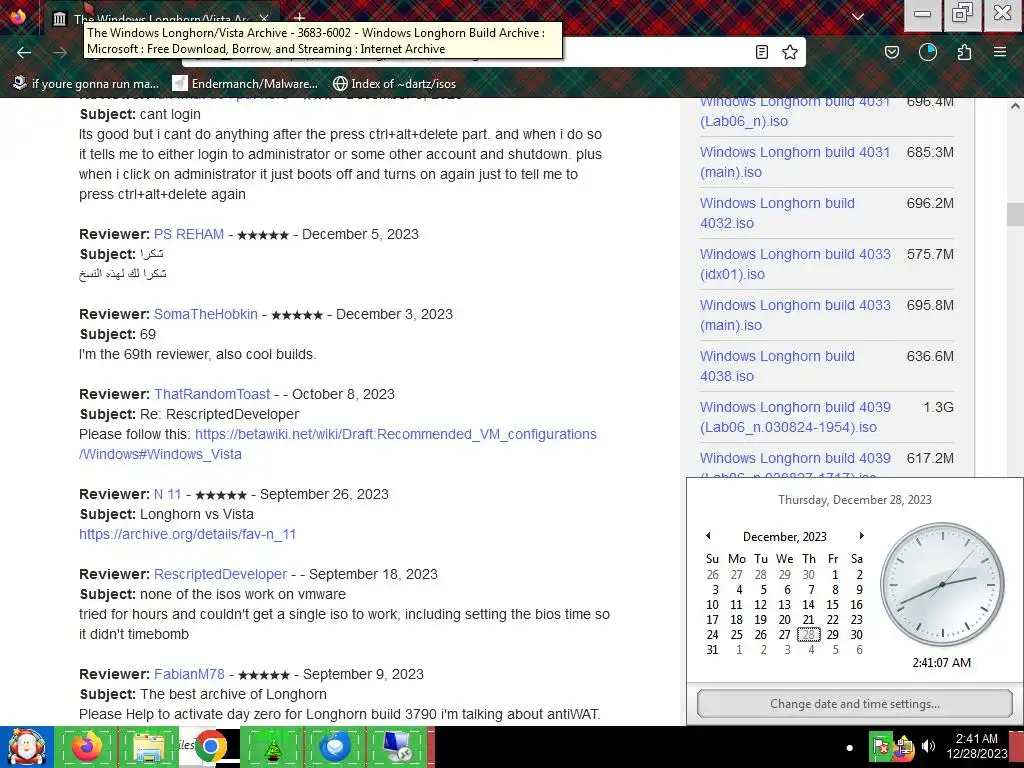
Task: Click the analog clock face
Action: [942, 584]
